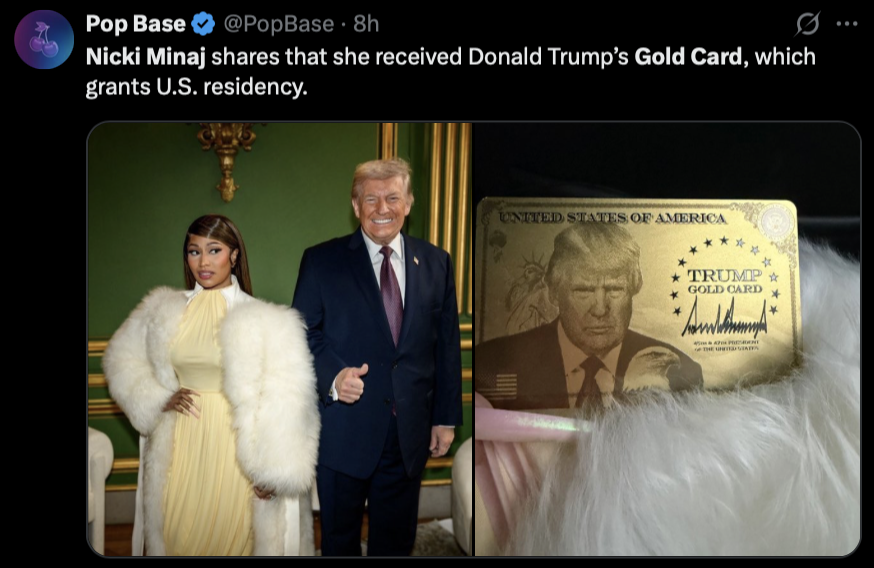
Task: Open the Pop Base display name
Action: [x=135, y=24]
